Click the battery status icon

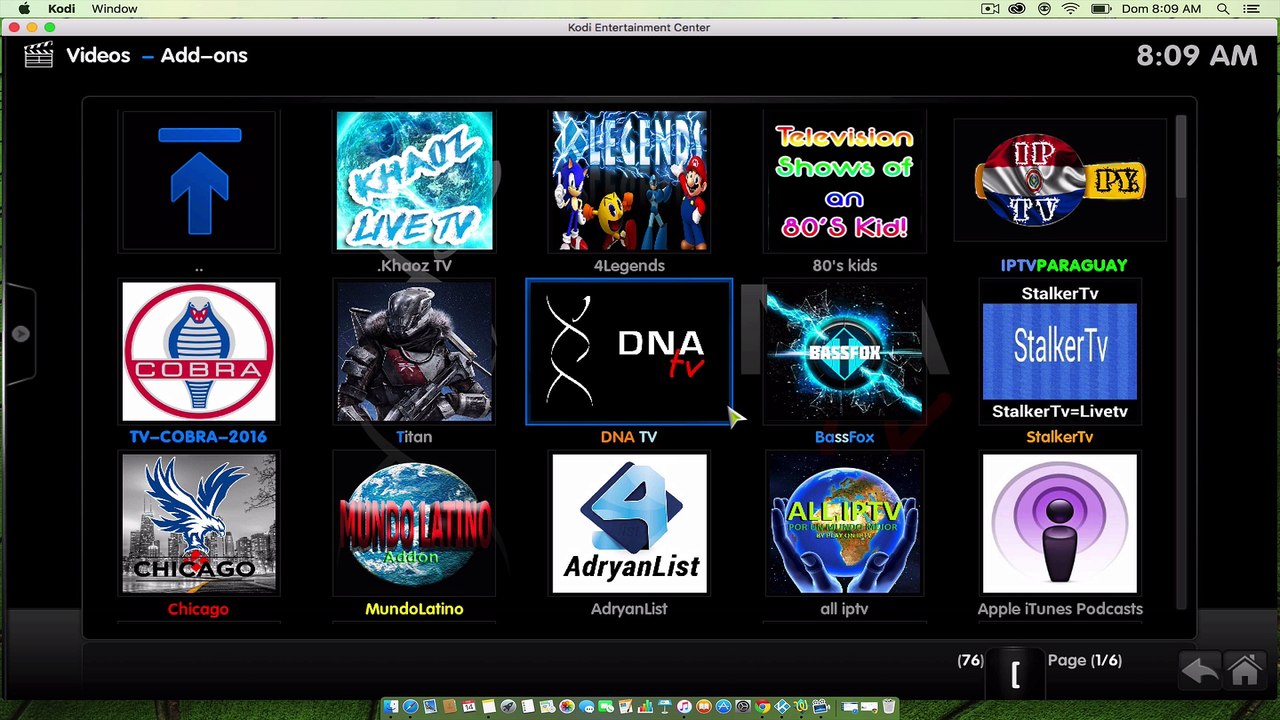(x=1101, y=9)
